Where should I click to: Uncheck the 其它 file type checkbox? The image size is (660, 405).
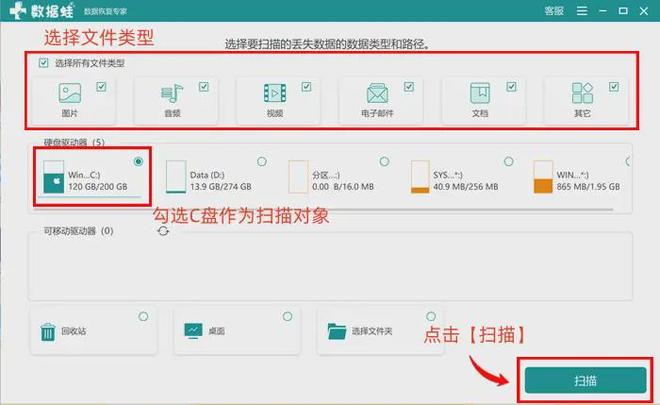pos(613,87)
